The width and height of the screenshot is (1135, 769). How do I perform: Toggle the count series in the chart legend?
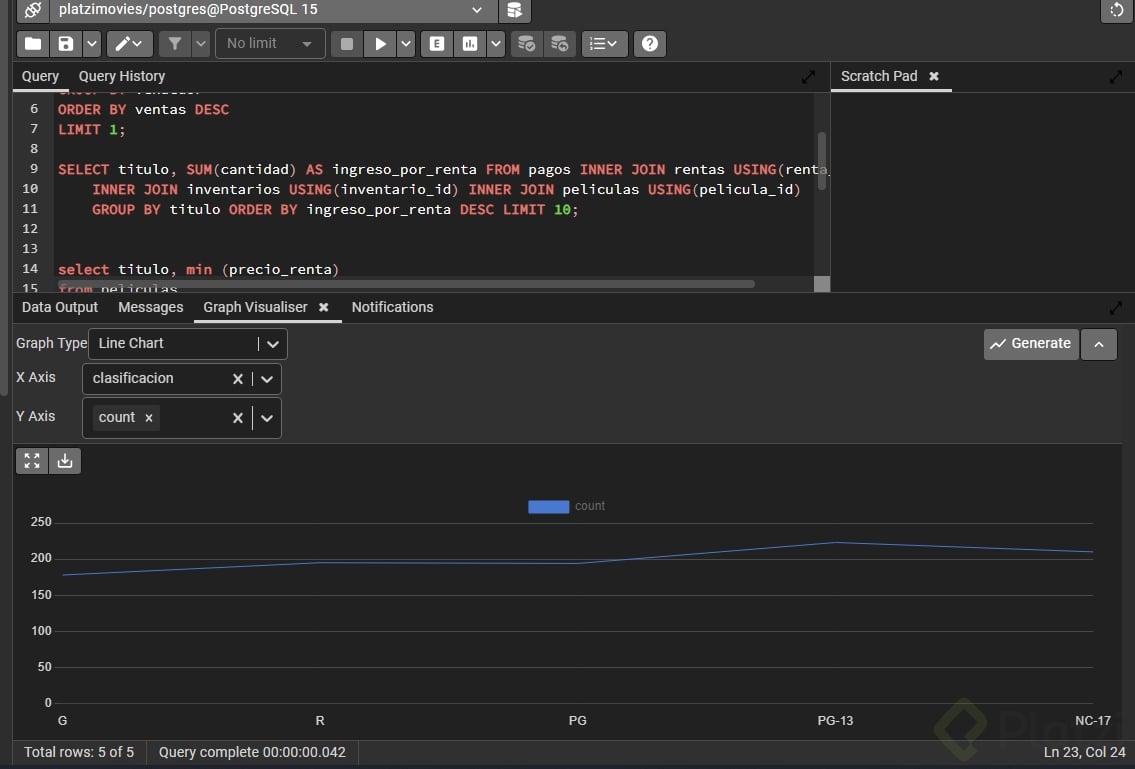point(566,506)
